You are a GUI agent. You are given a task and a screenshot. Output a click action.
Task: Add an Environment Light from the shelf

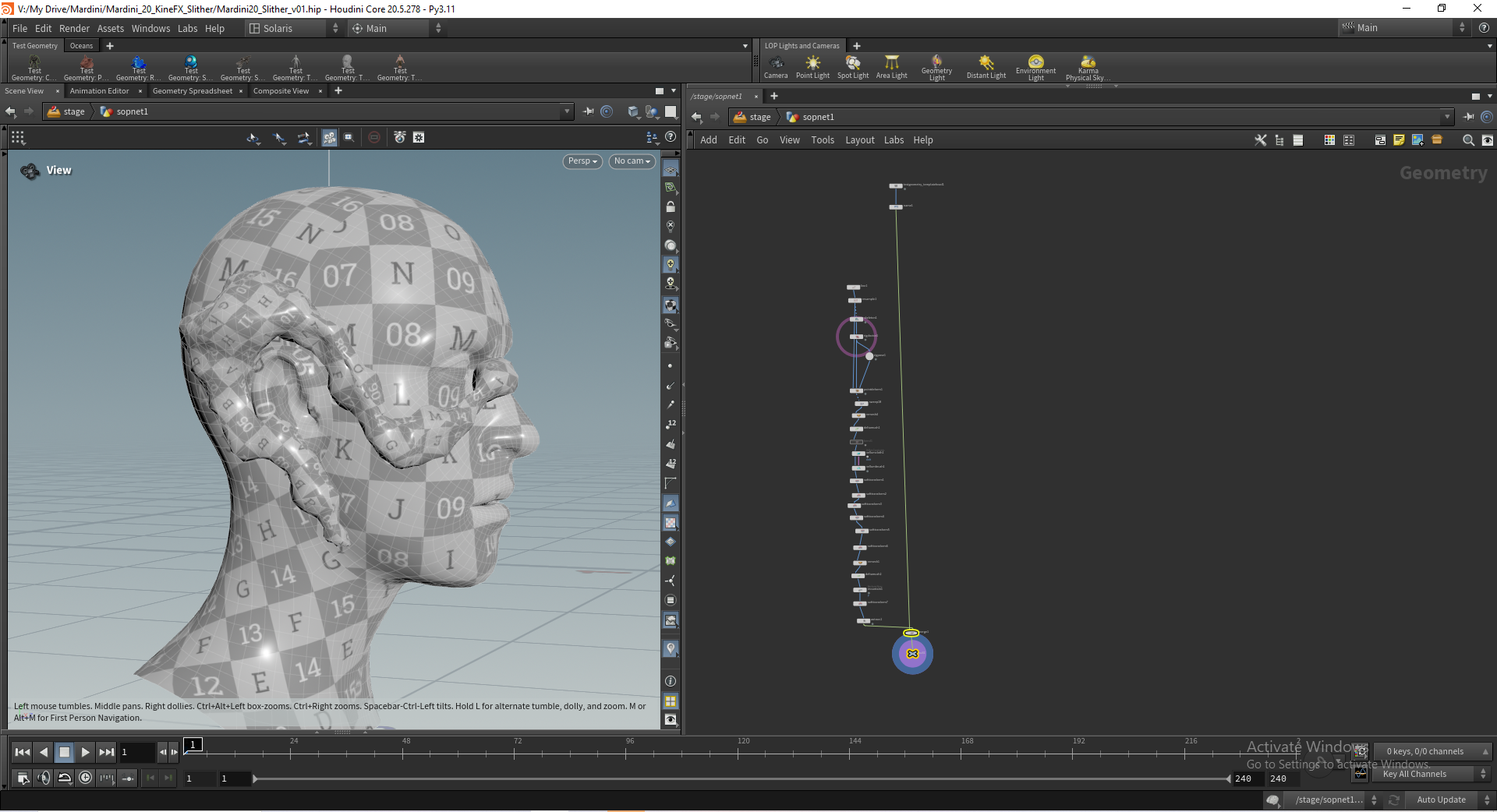(x=1035, y=68)
